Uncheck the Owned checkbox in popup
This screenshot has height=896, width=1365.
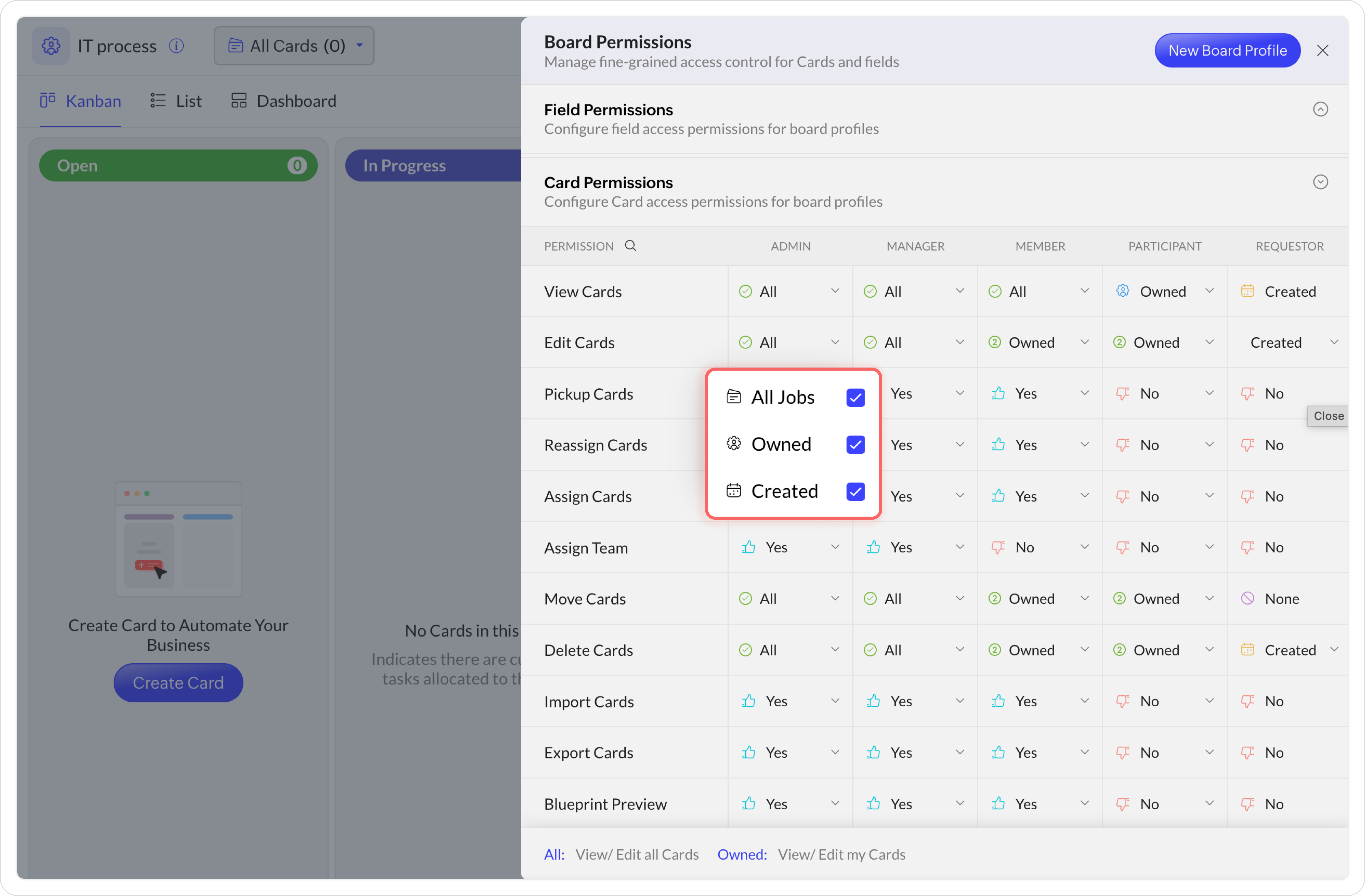click(855, 444)
